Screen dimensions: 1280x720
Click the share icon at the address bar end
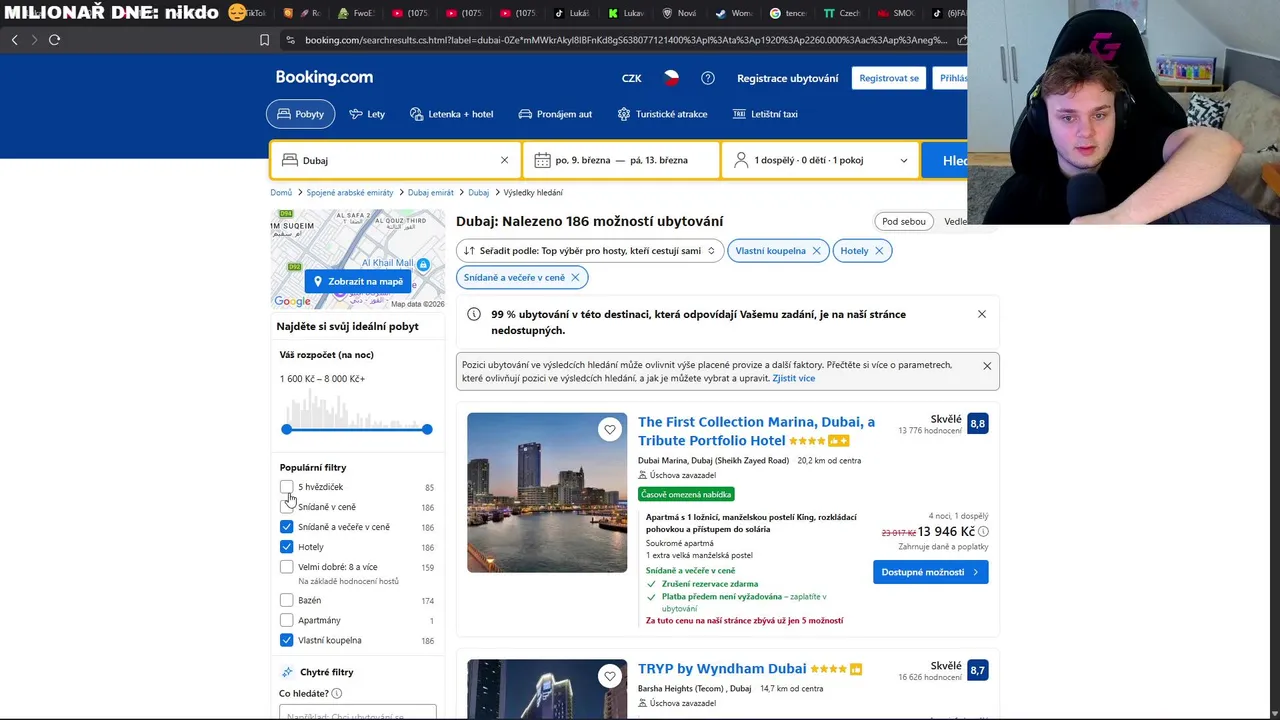point(961,40)
